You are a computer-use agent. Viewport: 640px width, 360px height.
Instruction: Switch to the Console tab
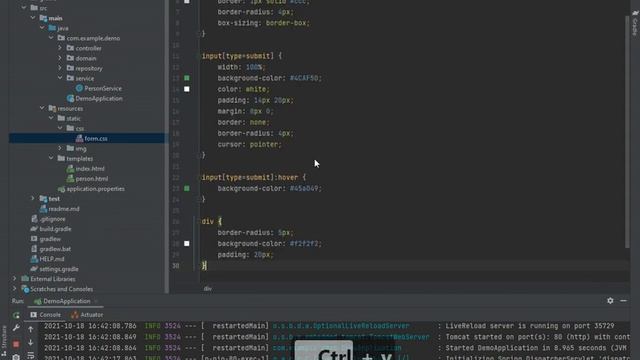pyautogui.click(x=46, y=315)
